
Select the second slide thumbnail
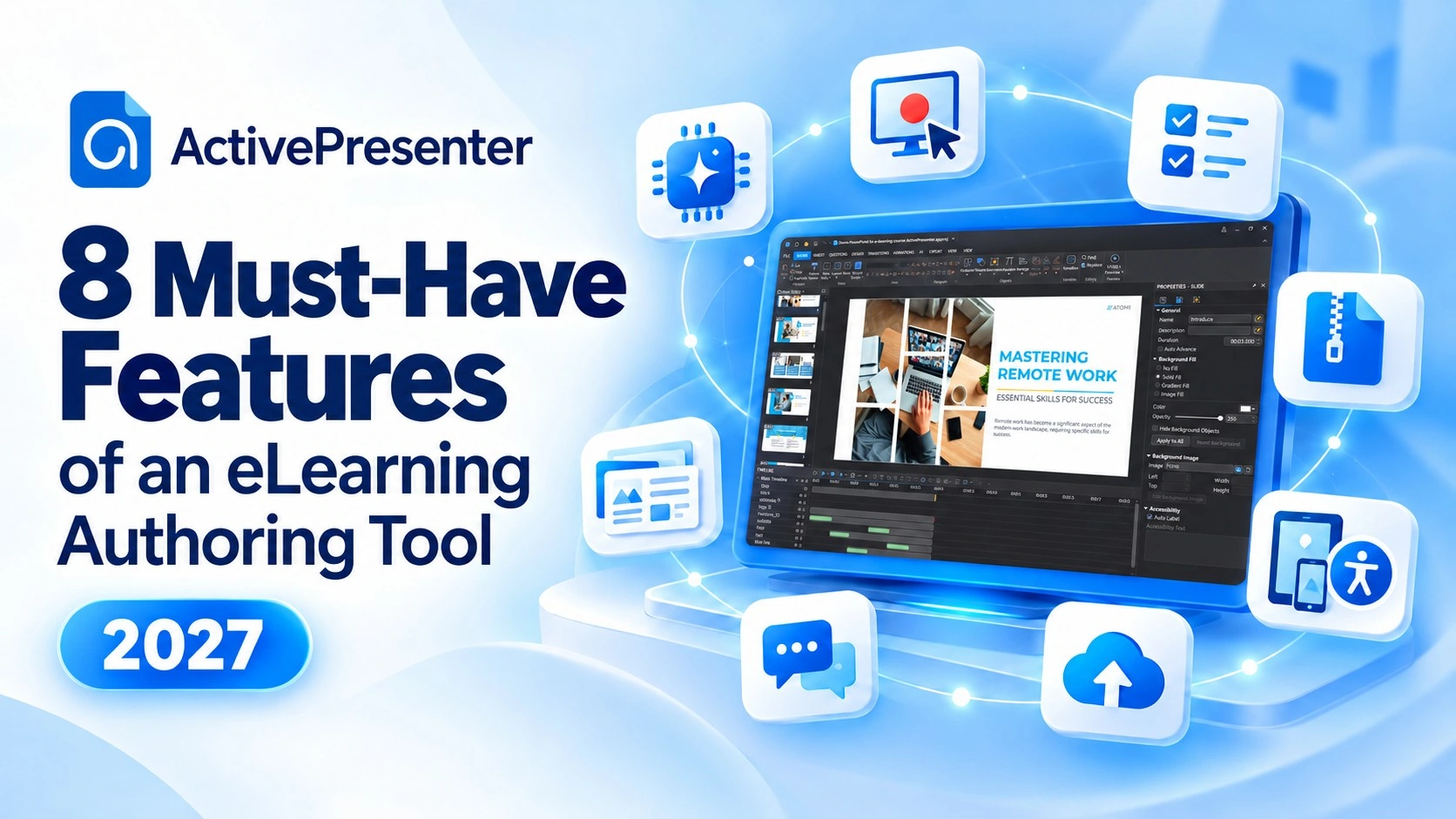797,330
